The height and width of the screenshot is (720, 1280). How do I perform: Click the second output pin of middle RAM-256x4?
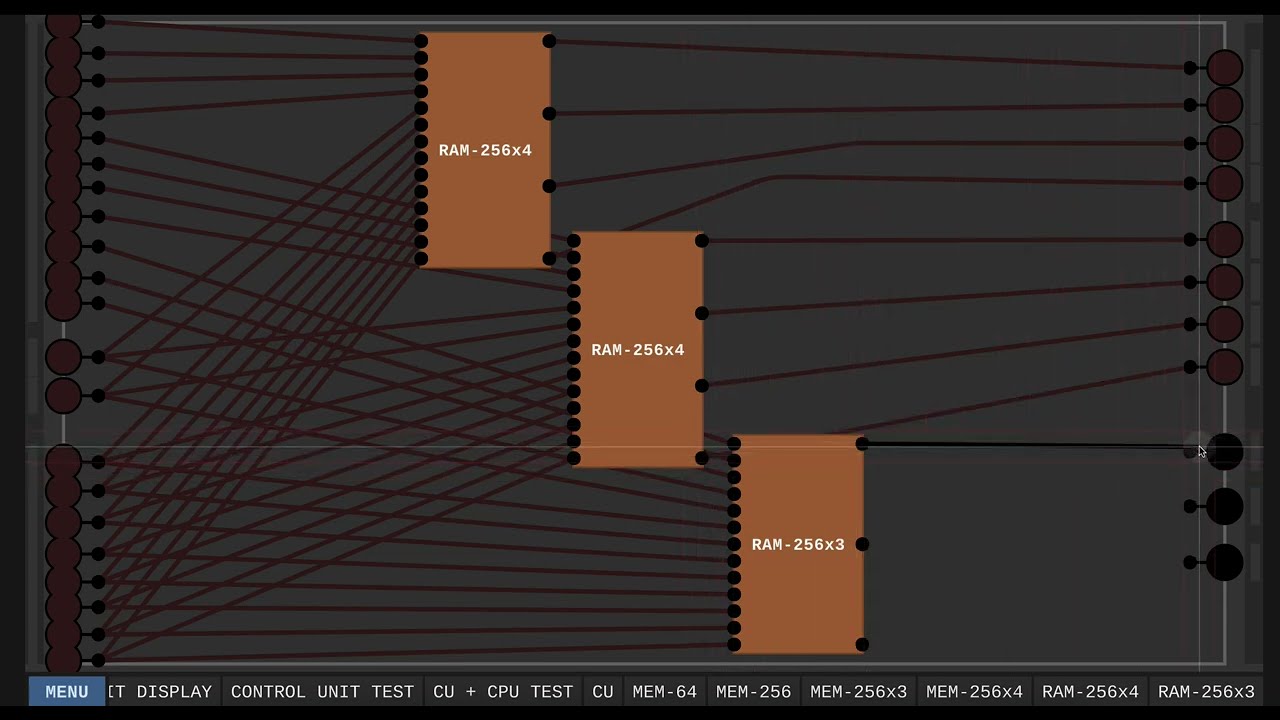(x=702, y=314)
